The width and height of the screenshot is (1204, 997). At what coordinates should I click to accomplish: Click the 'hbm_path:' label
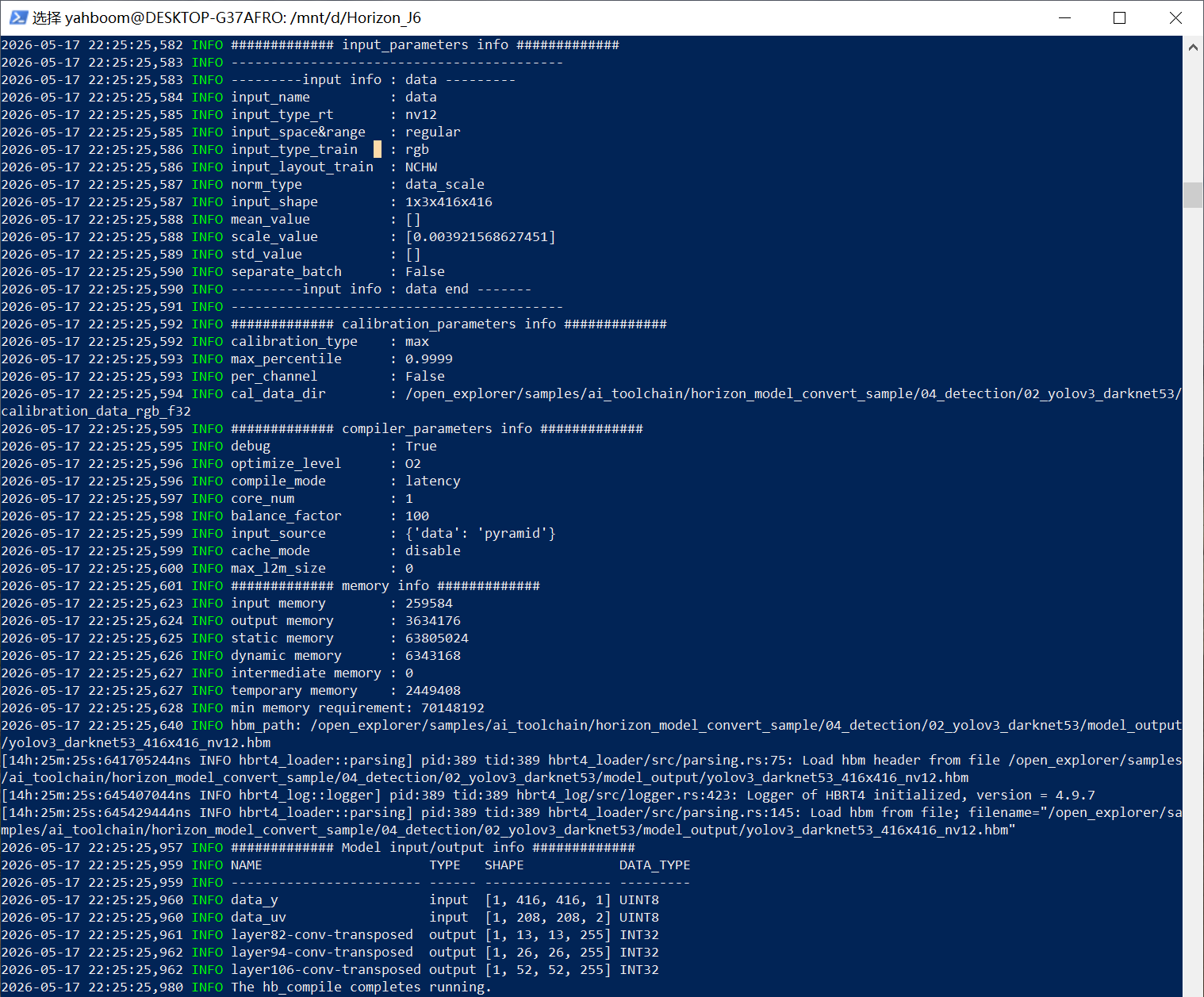(x=266, y=725)
